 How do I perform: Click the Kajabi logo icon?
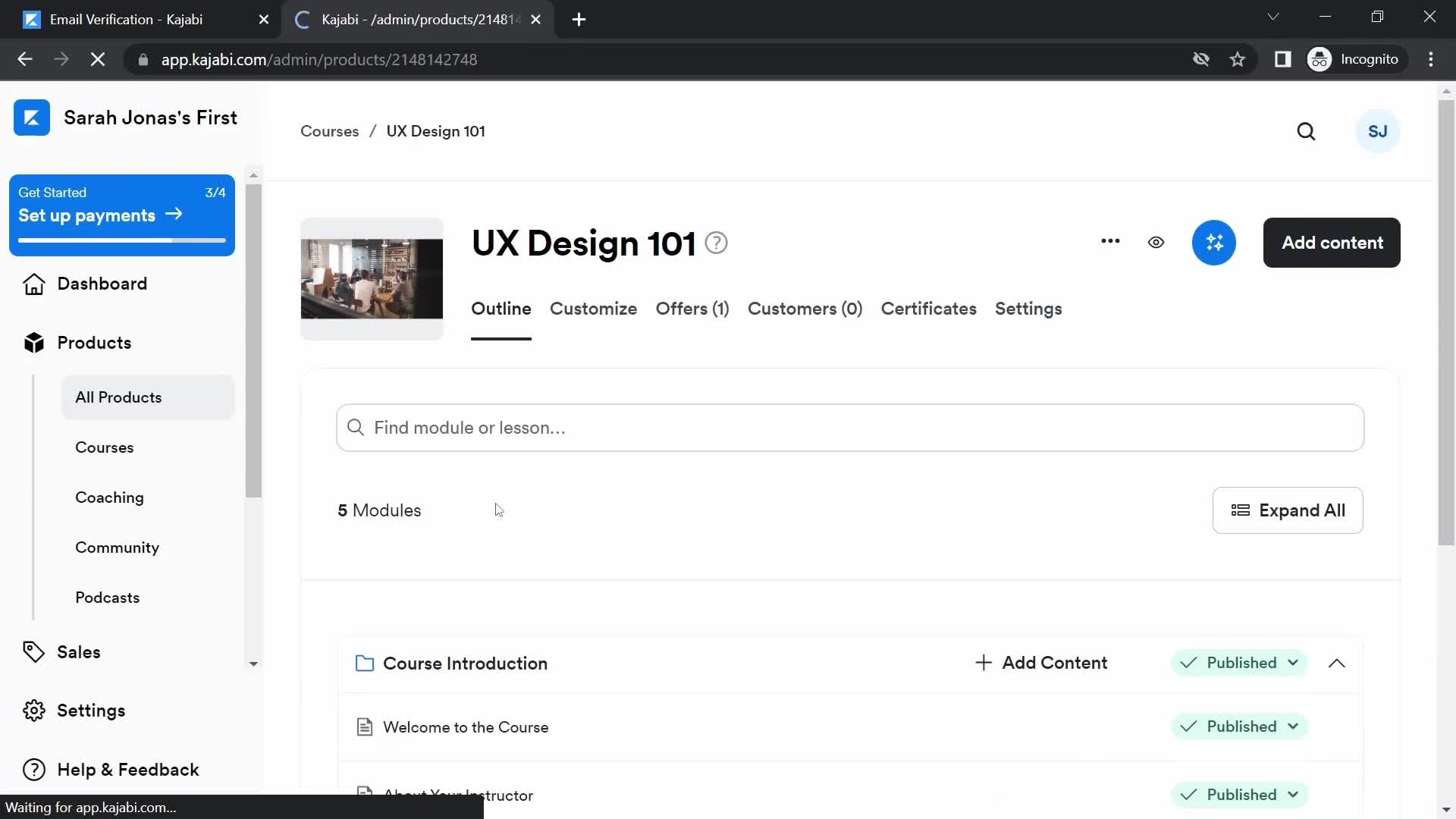pos(32,118)
